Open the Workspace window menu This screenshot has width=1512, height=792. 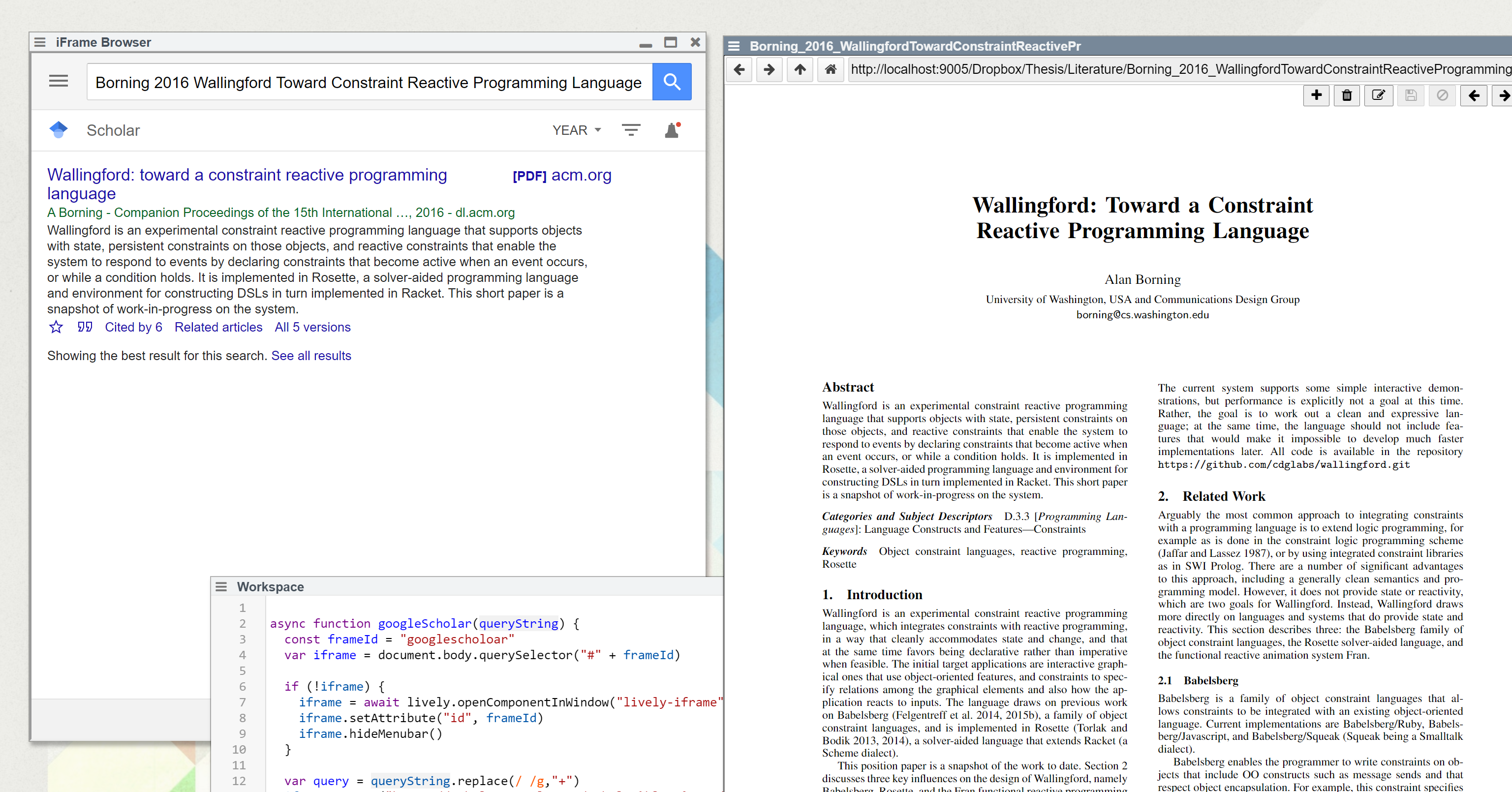click(x=221, y=587)
